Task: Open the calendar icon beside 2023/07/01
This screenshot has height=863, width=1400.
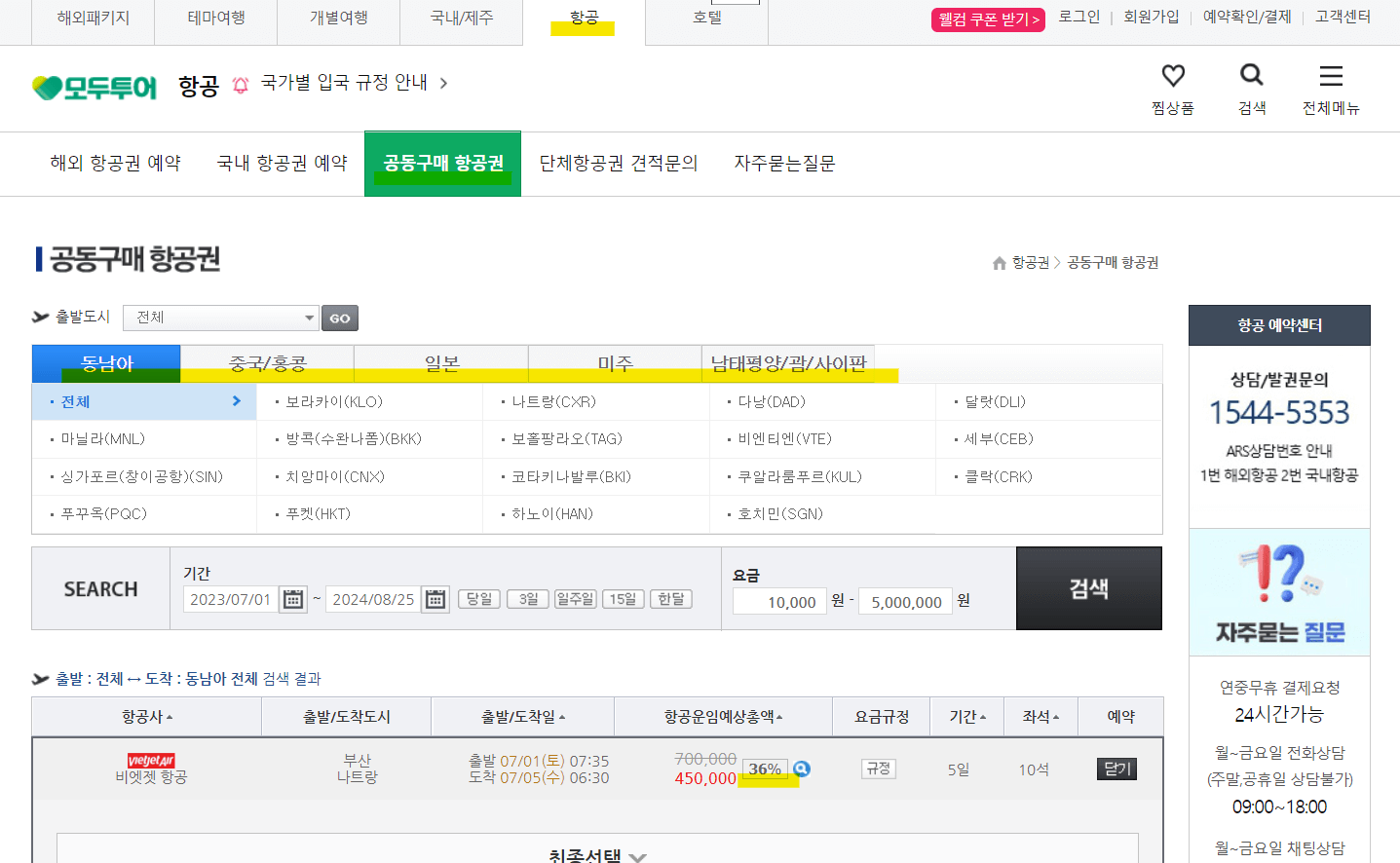Action: pos(293,599)
